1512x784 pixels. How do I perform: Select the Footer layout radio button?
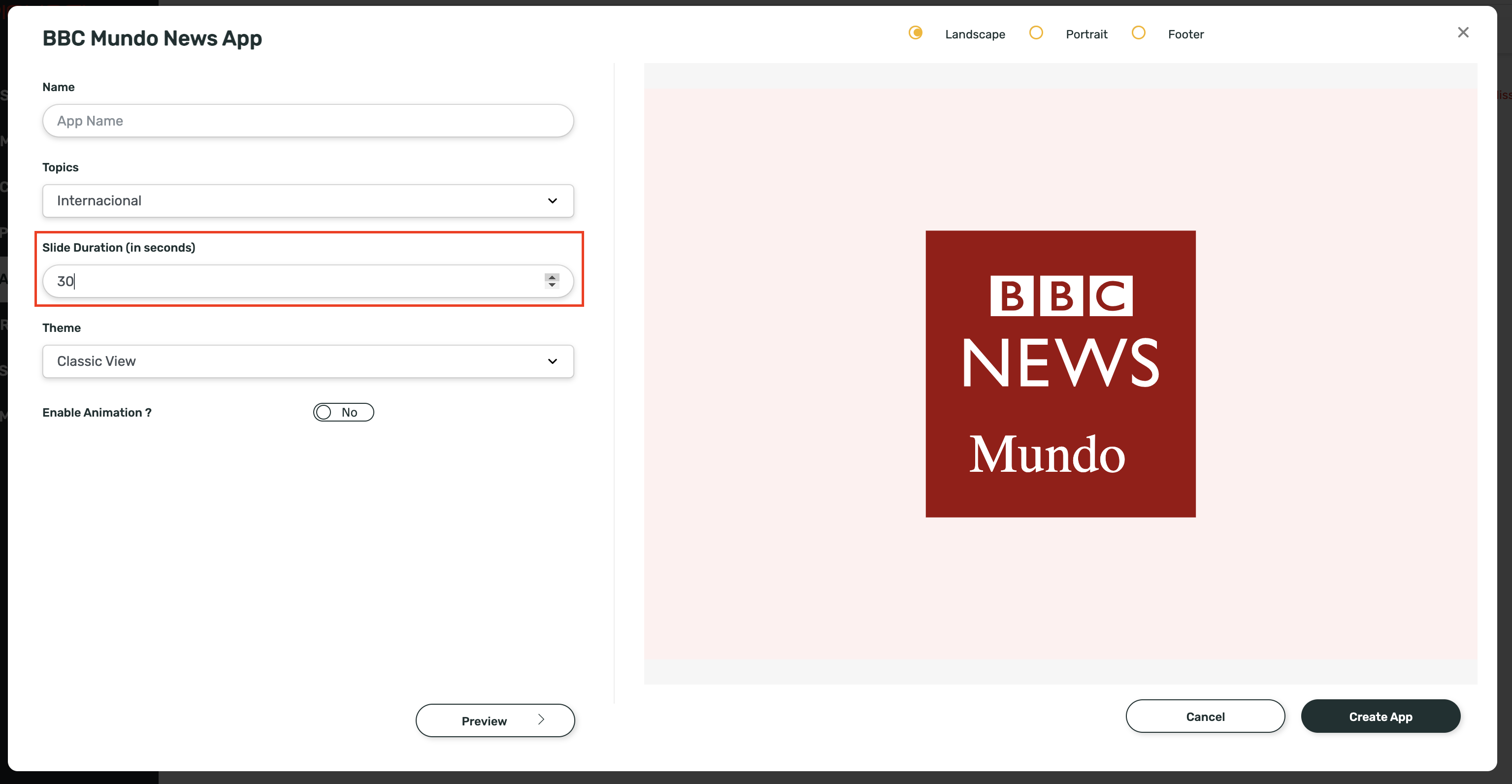(1138, 33)
